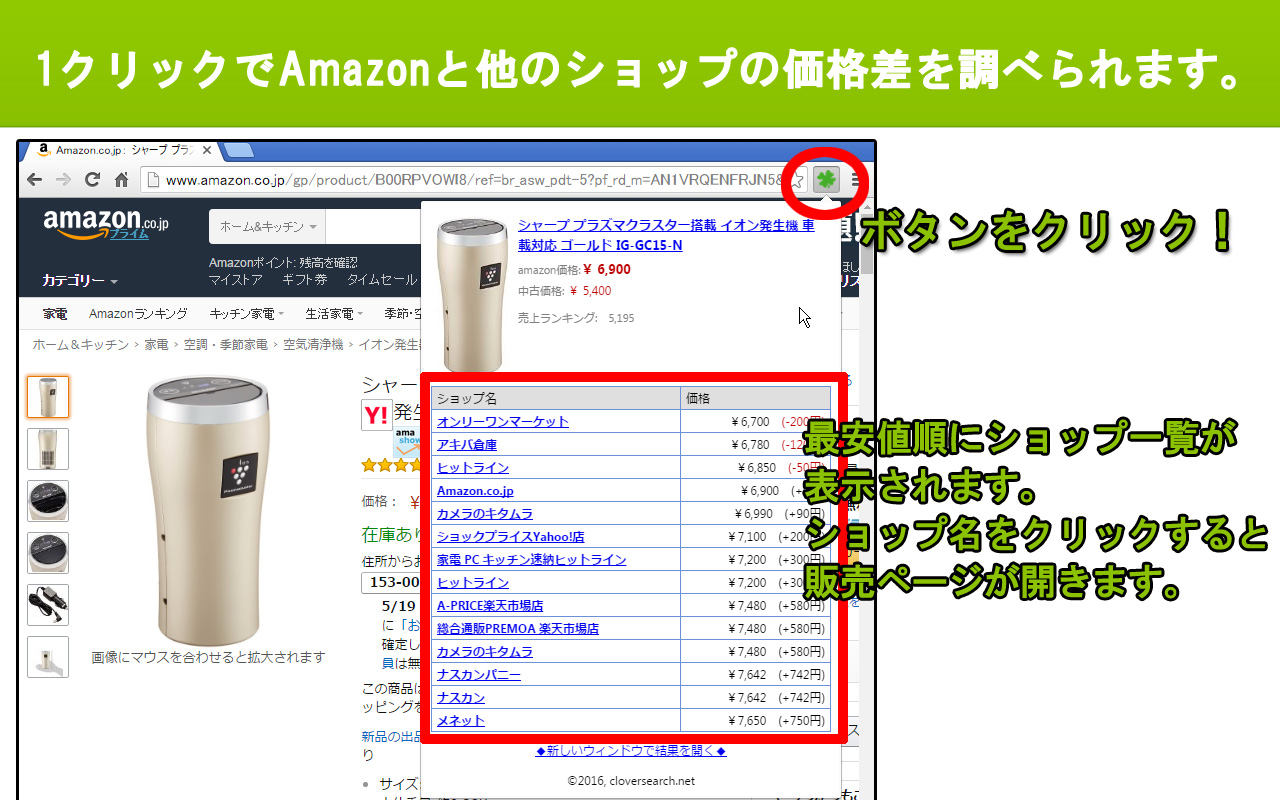The image size is (1280, 800).
Task: Click the ホーム&キッチン breadcrumb
Action: (x=81, y=345)
